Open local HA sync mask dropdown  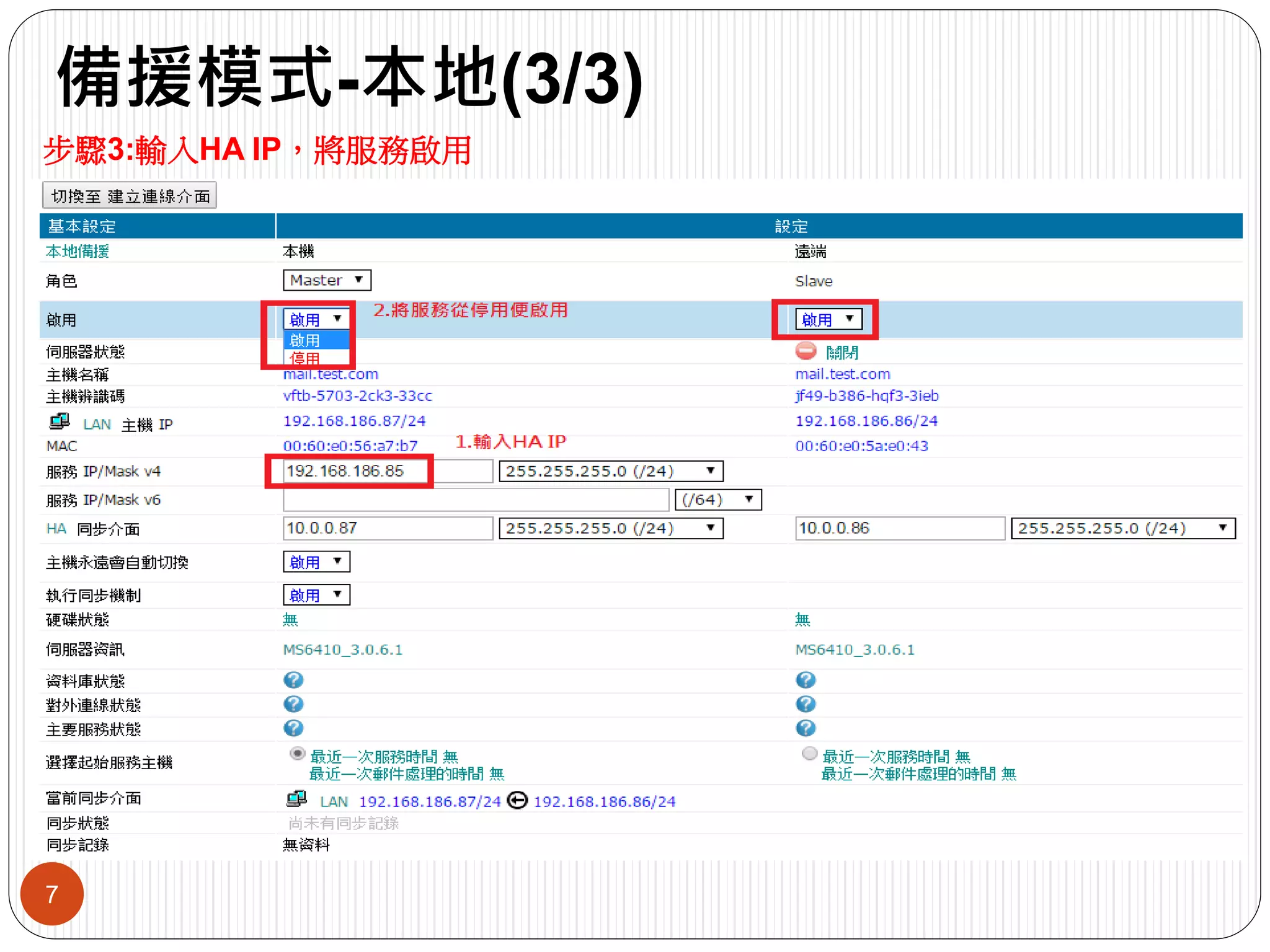(x=611, y=528)
